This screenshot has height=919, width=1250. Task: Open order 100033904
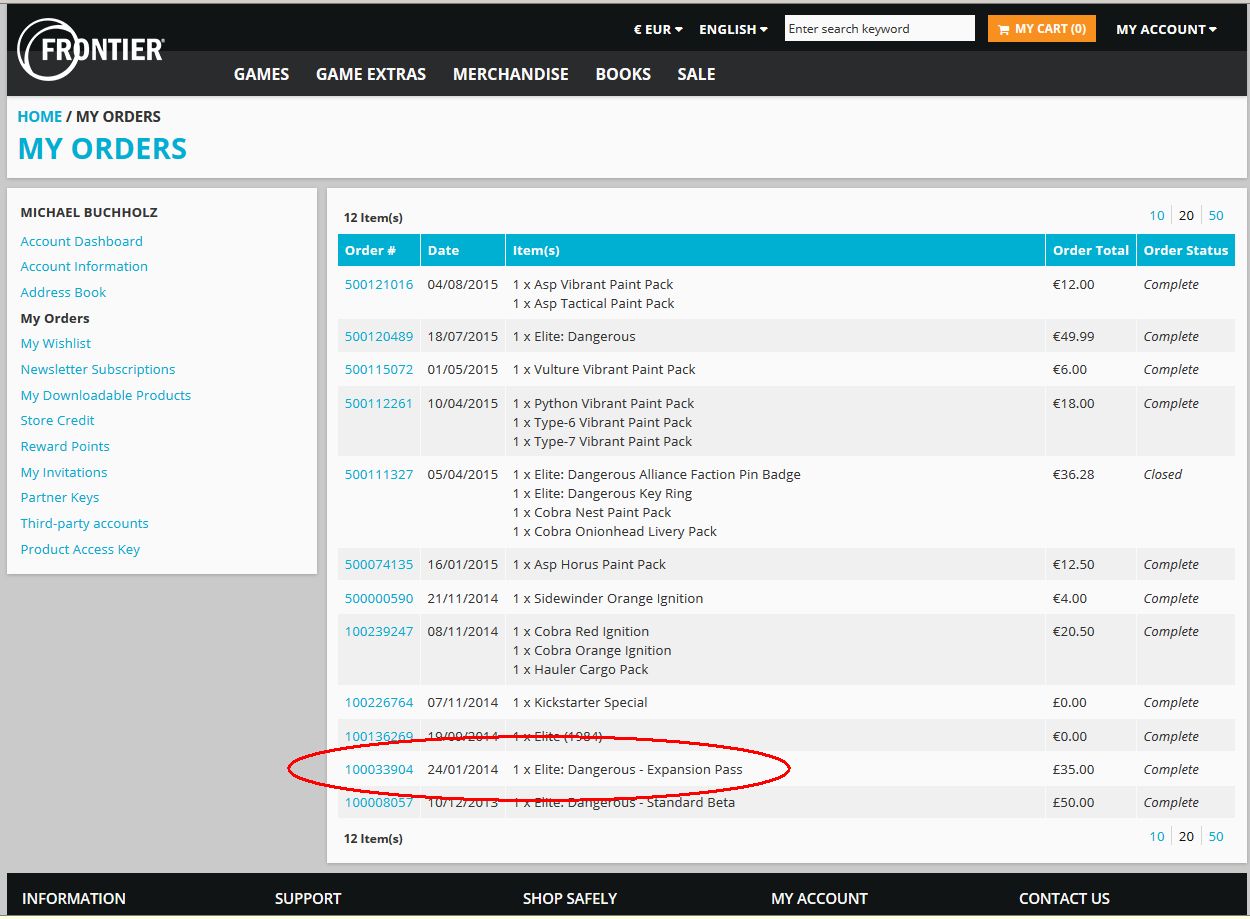(379, 769)
